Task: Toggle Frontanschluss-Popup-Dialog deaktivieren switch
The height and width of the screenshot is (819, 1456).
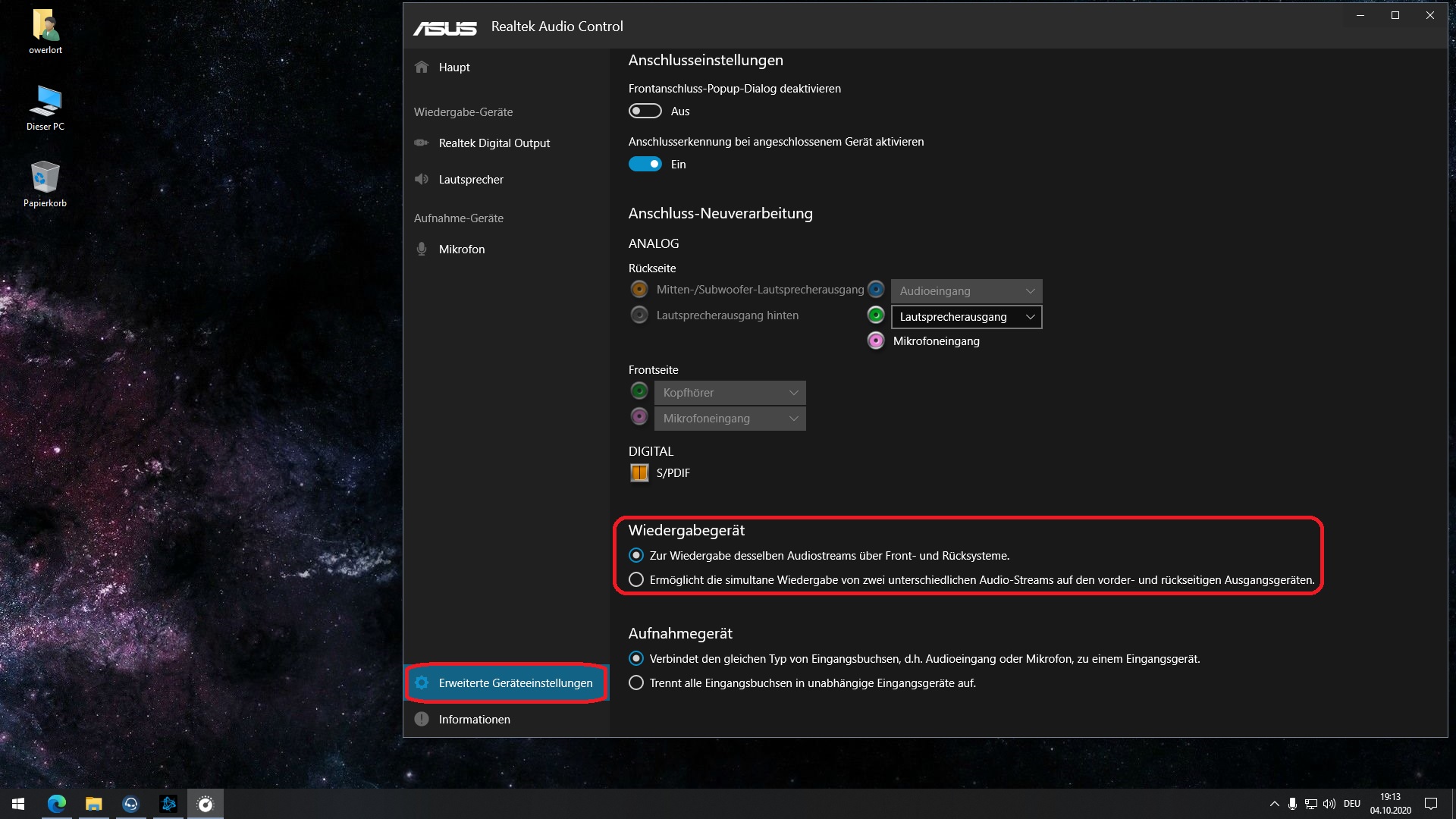Action: (x=645, y=111)
